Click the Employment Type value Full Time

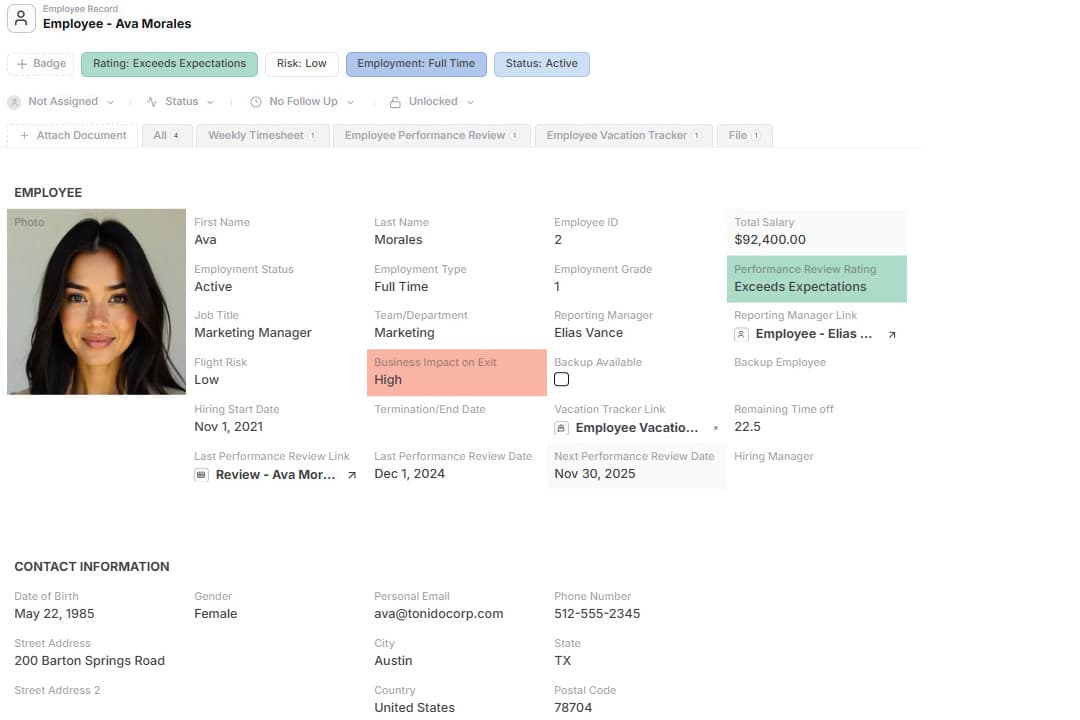401,287
